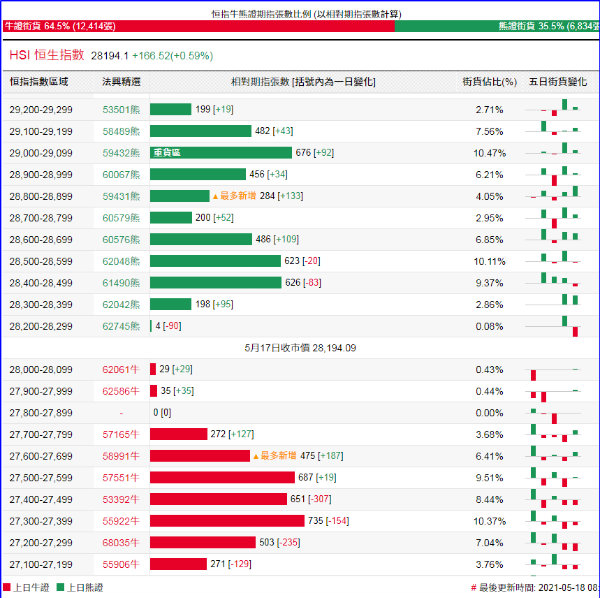Click the red 牛證街貨 64.5% bar segment

(x=199, y=26)
